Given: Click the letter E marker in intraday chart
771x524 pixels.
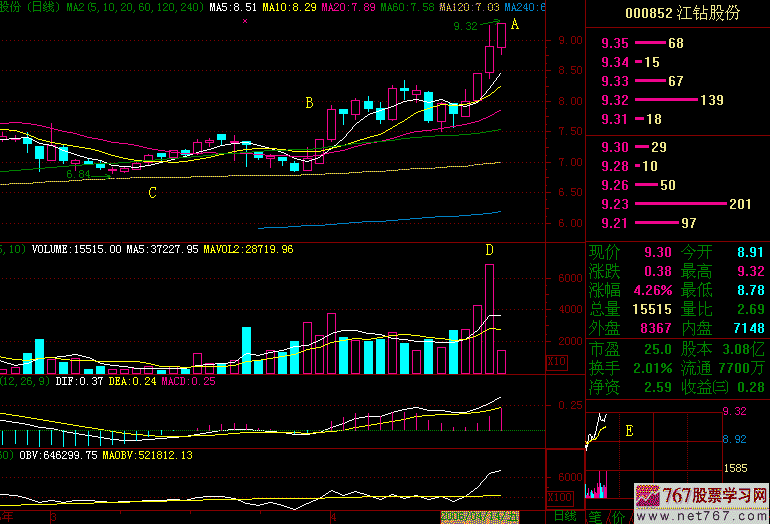Looking at the screenshot, I should (x=629, y=431).
